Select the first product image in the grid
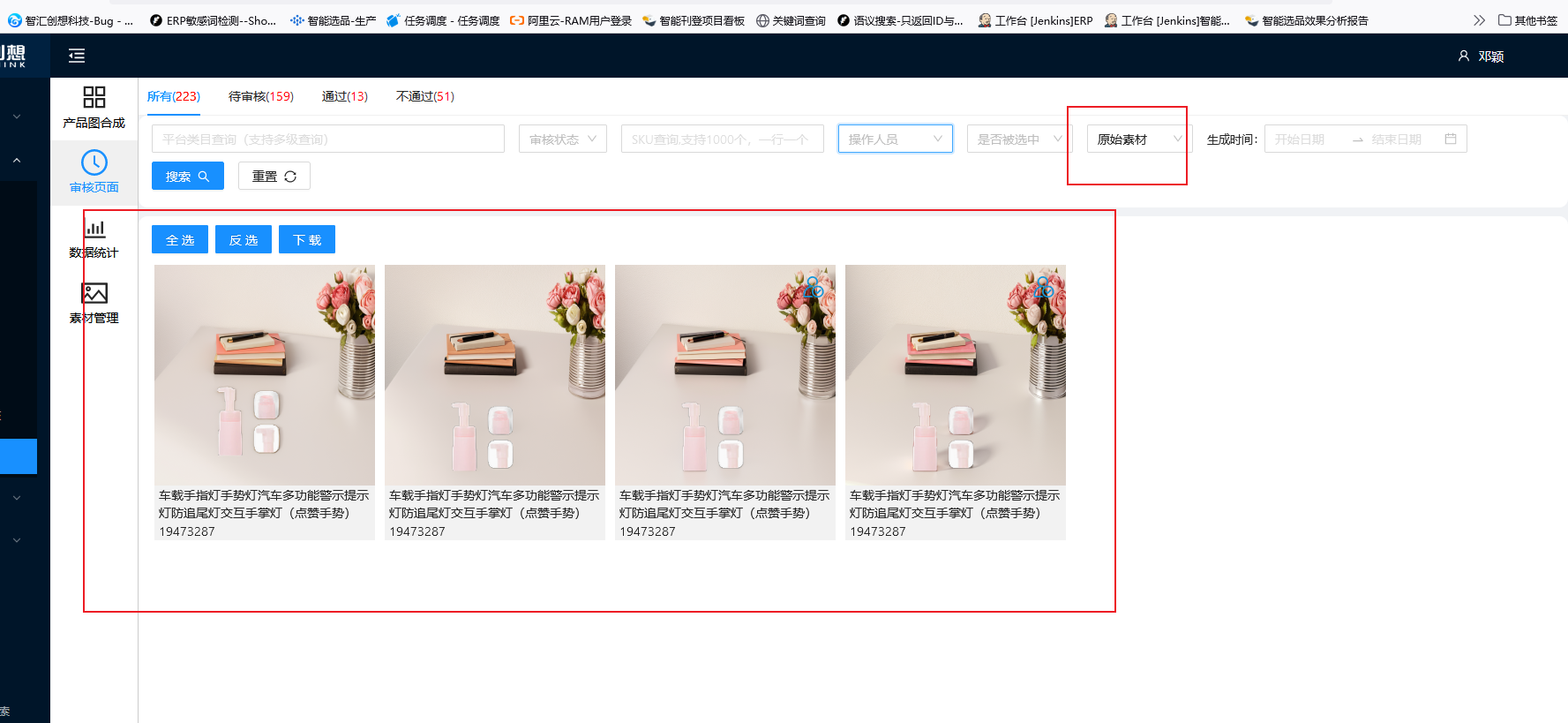 265,375
